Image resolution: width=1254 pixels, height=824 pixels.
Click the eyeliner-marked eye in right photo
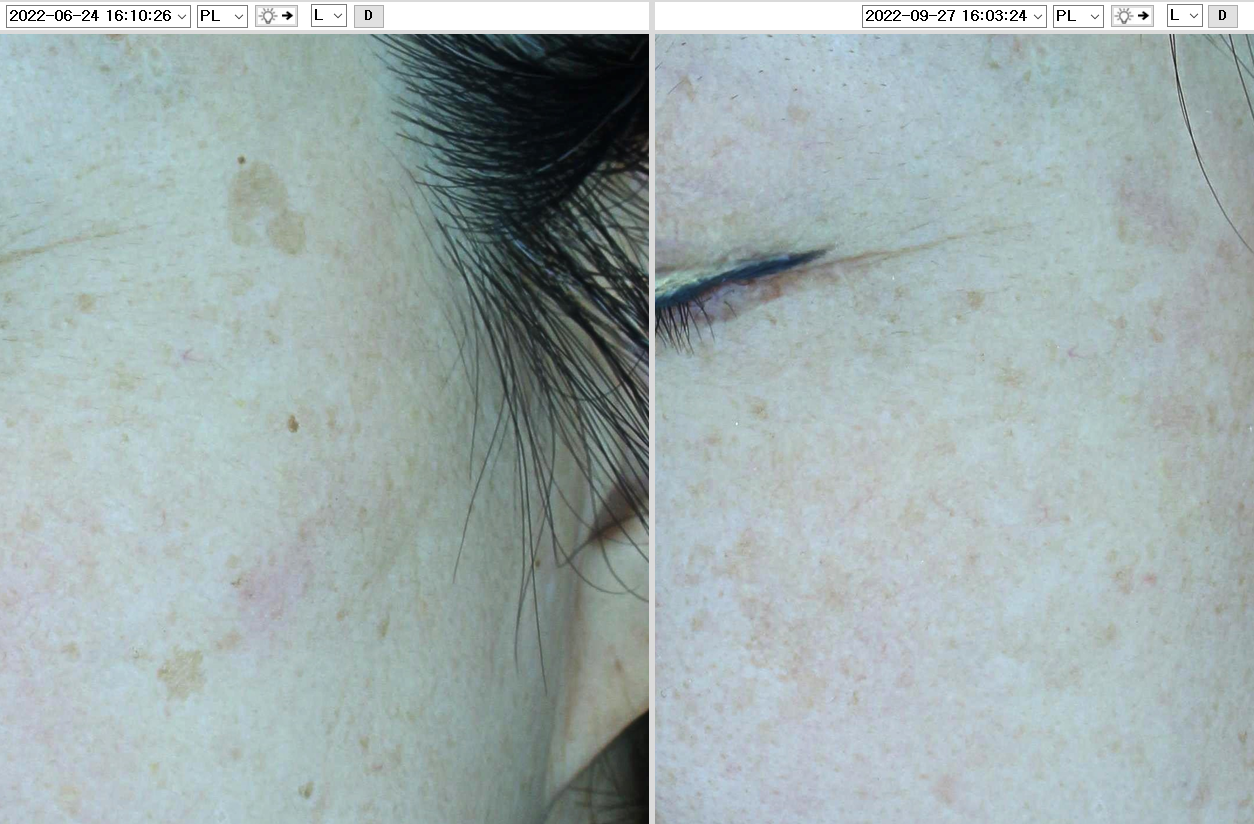[x=735, y=283]
